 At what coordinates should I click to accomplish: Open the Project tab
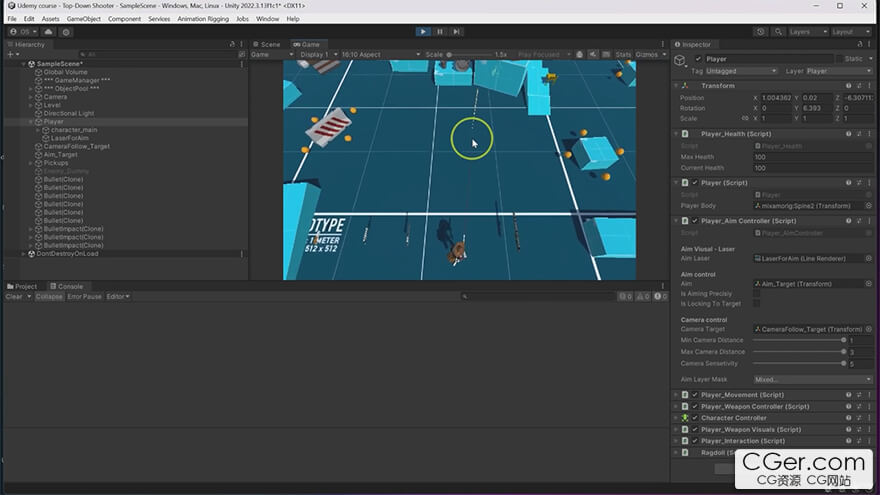pyautogui.click(x=22, y=286)
